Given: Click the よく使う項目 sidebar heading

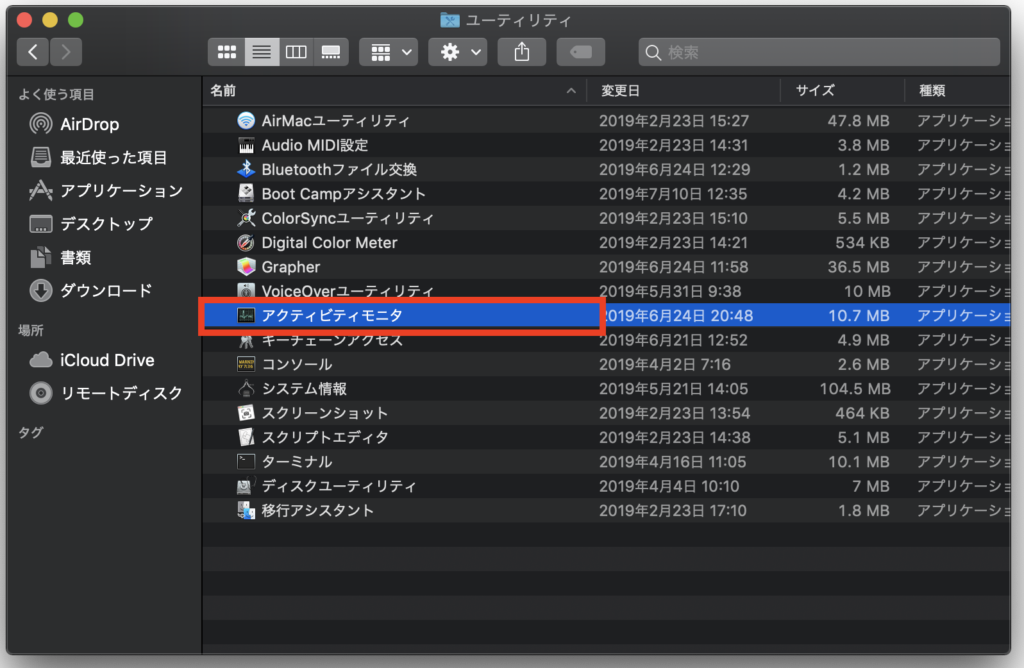Looking at the screenshot, I should (56, 95).
